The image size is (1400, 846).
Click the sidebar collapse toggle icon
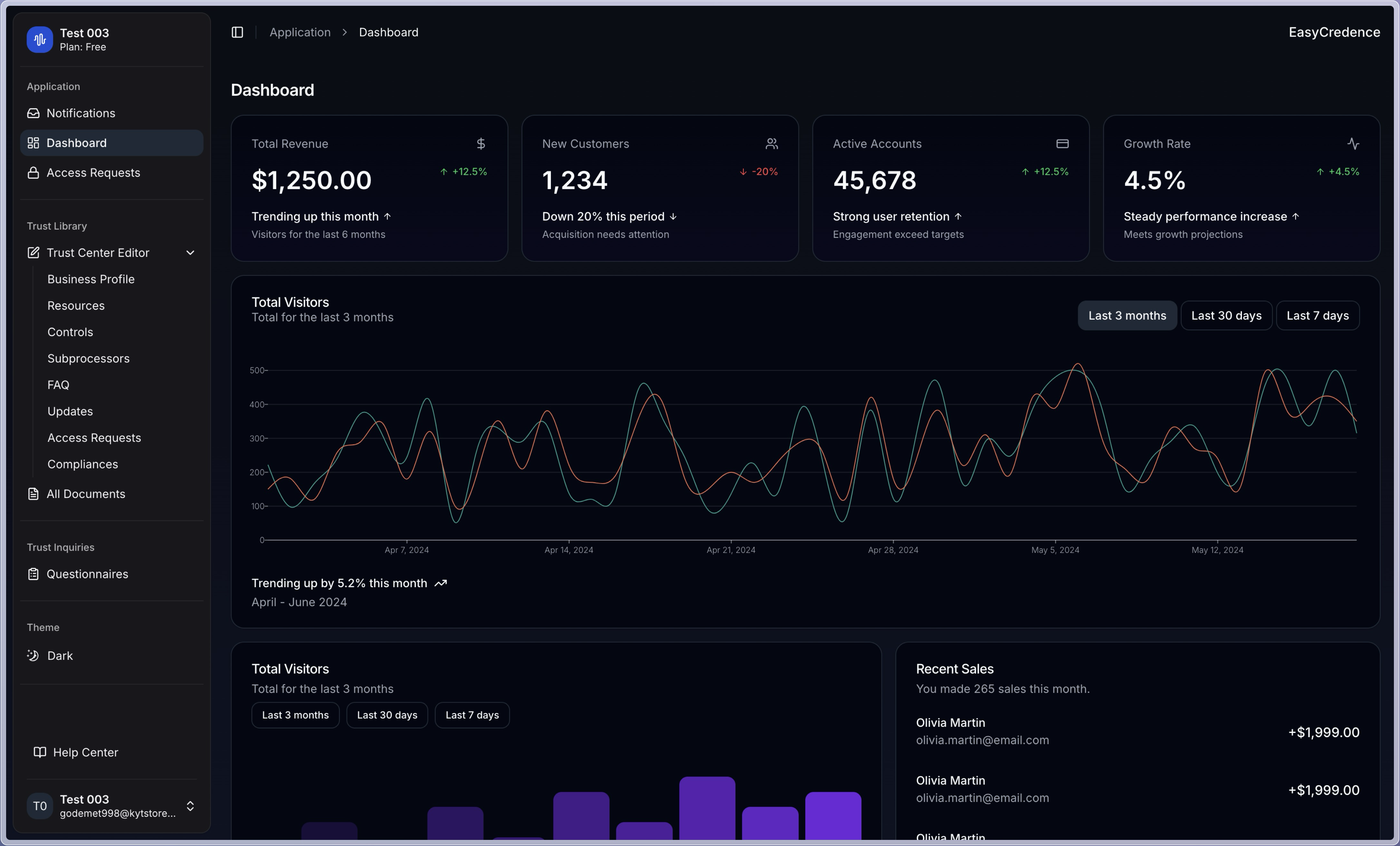pos(237,32)
